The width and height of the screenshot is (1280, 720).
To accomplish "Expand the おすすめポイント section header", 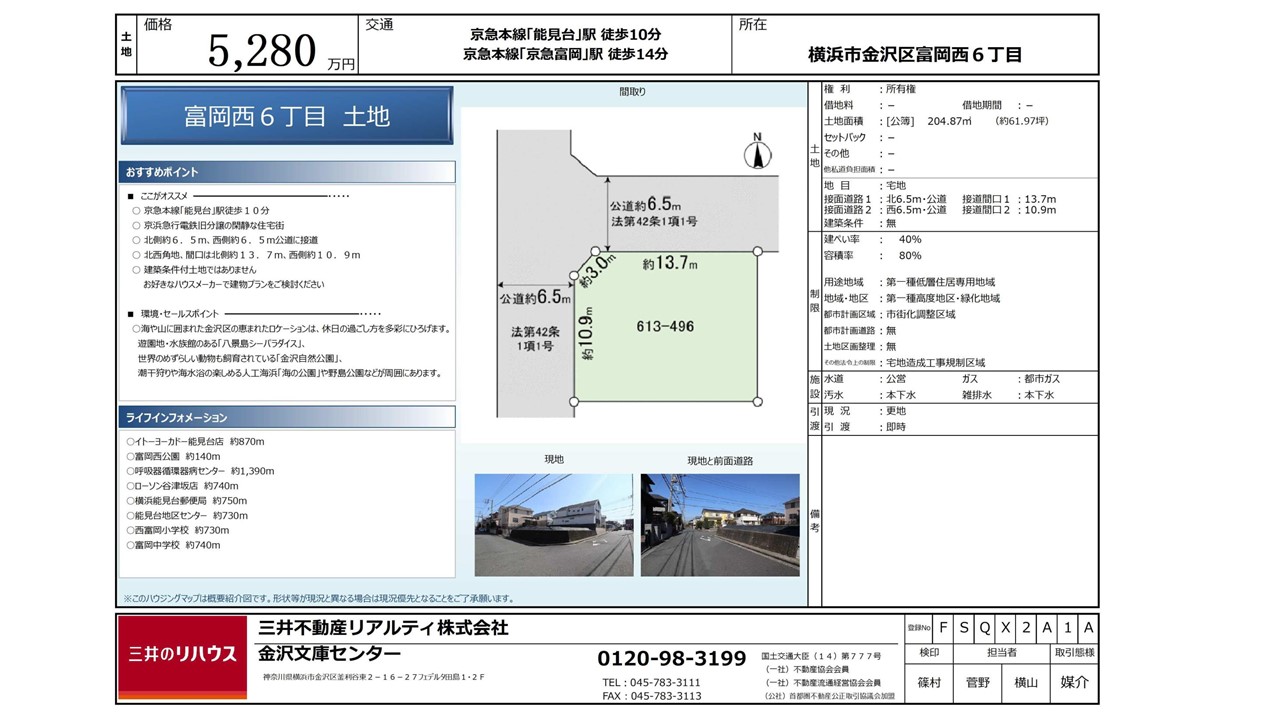I will [x=287, y=172].
